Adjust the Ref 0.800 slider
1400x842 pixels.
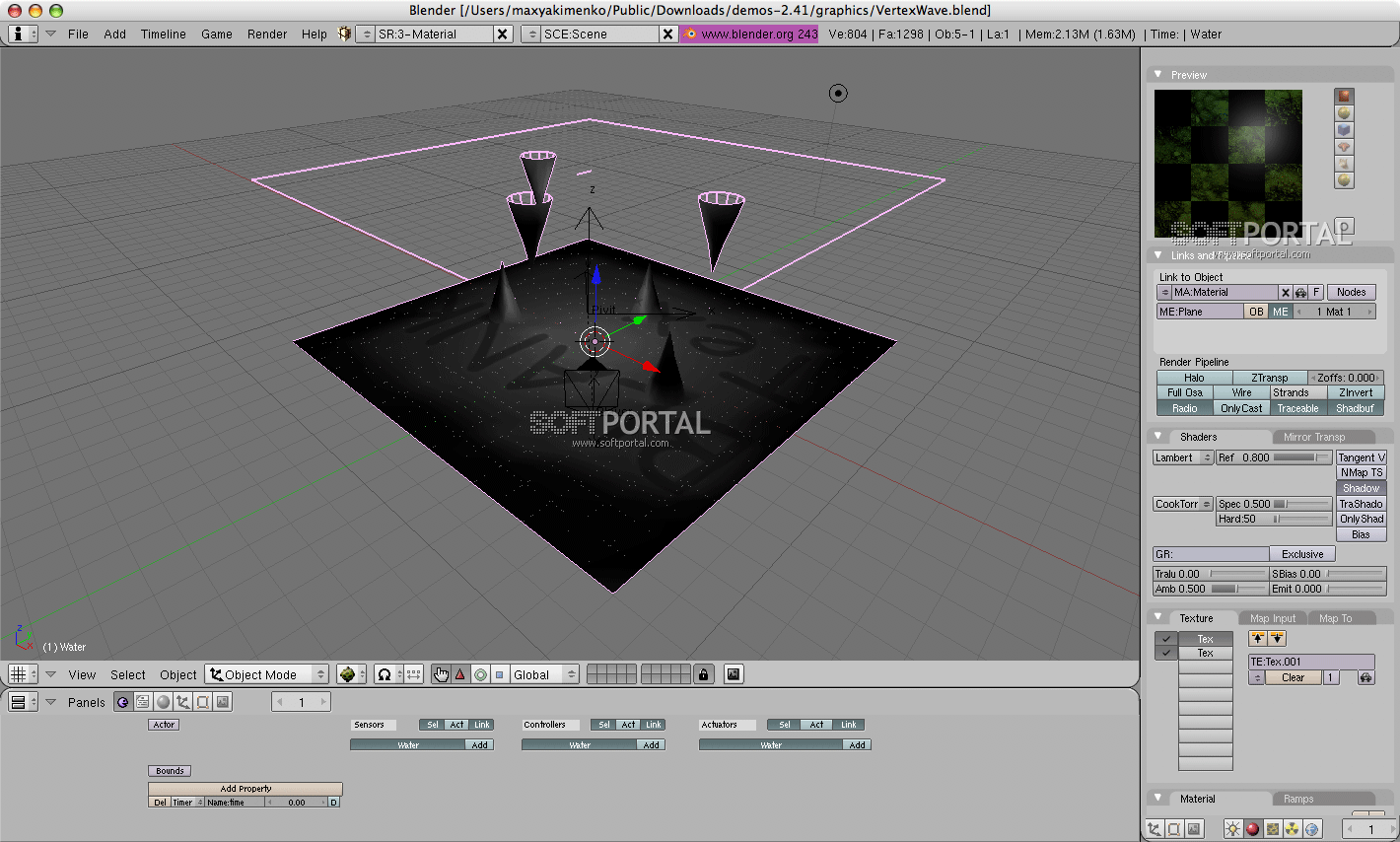tap(1274, 457)
